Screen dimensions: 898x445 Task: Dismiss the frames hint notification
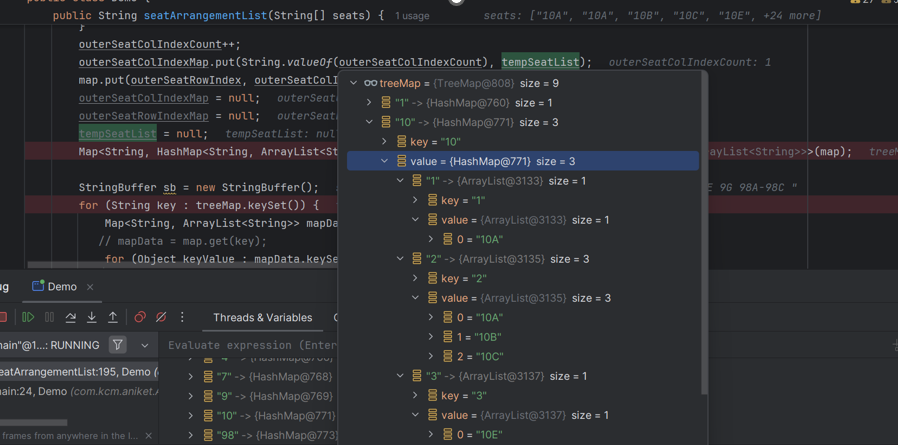coord(148,436)
